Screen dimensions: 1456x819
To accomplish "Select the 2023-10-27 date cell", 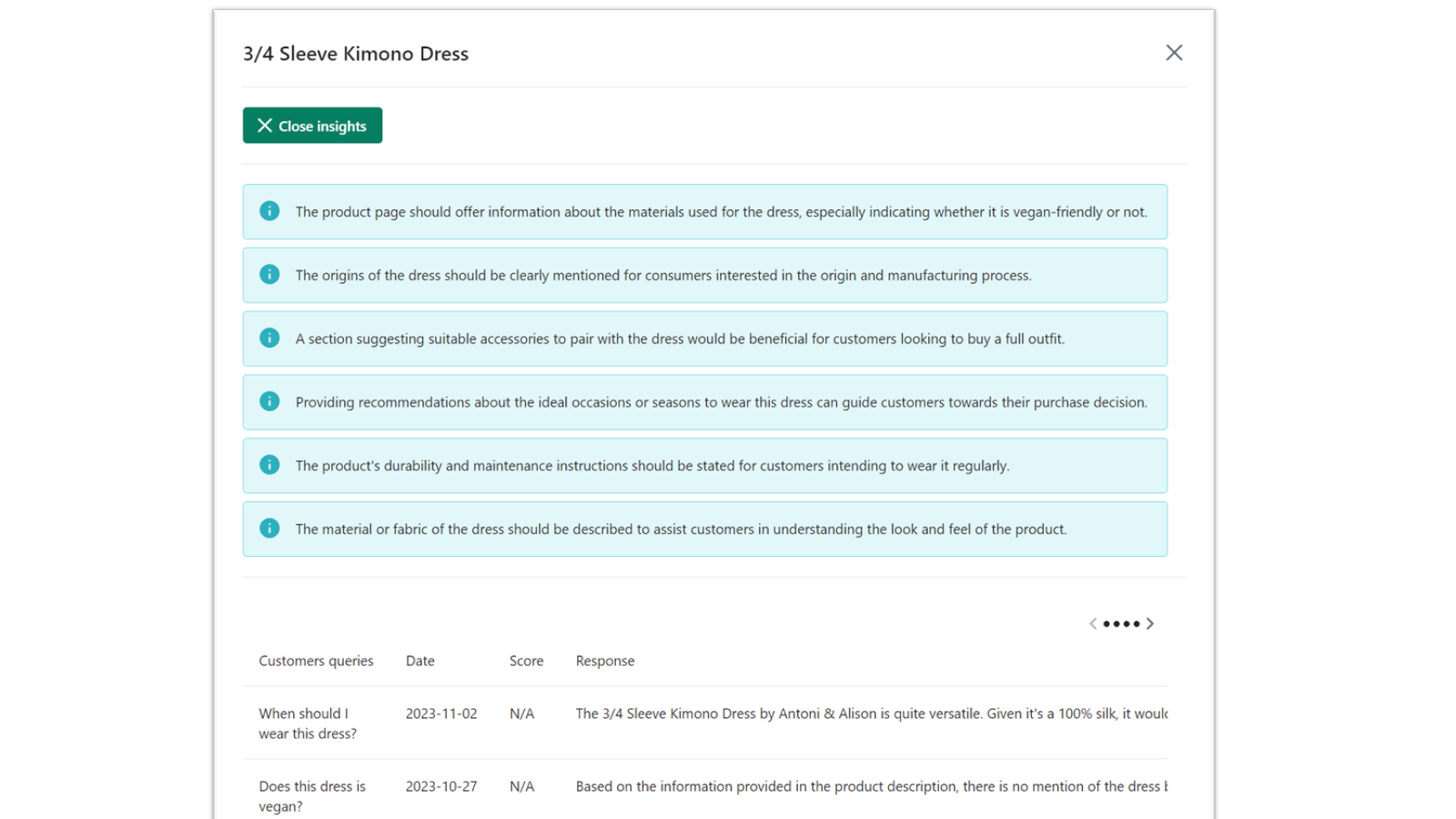I will tap(441, 786).
